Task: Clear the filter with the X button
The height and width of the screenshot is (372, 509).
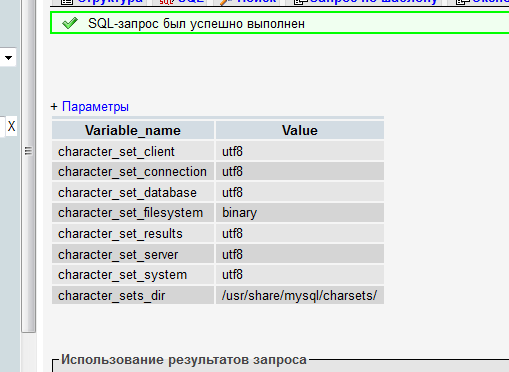Action: point(11,126)
